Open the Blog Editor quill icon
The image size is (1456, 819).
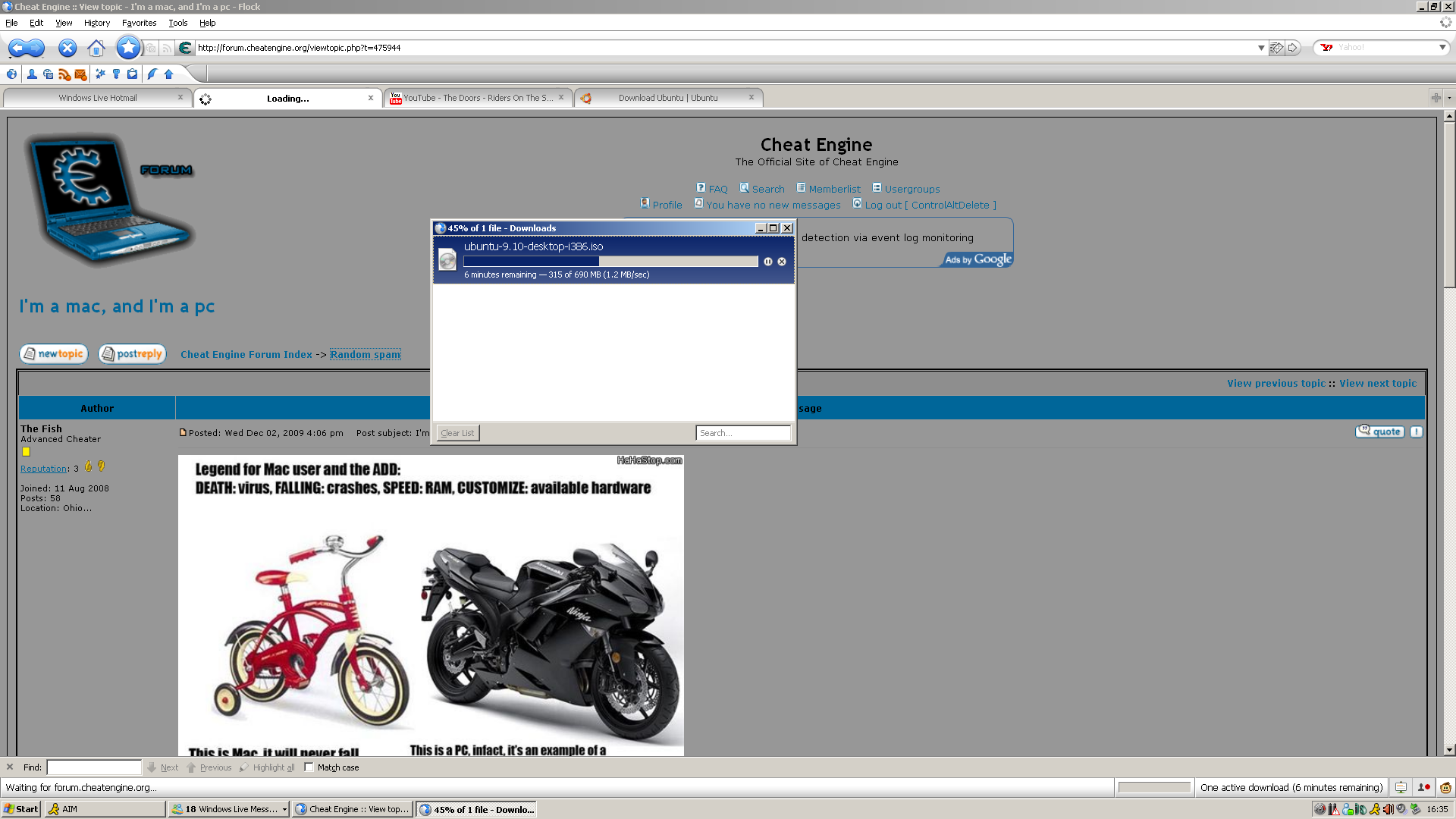pos(152,74)
